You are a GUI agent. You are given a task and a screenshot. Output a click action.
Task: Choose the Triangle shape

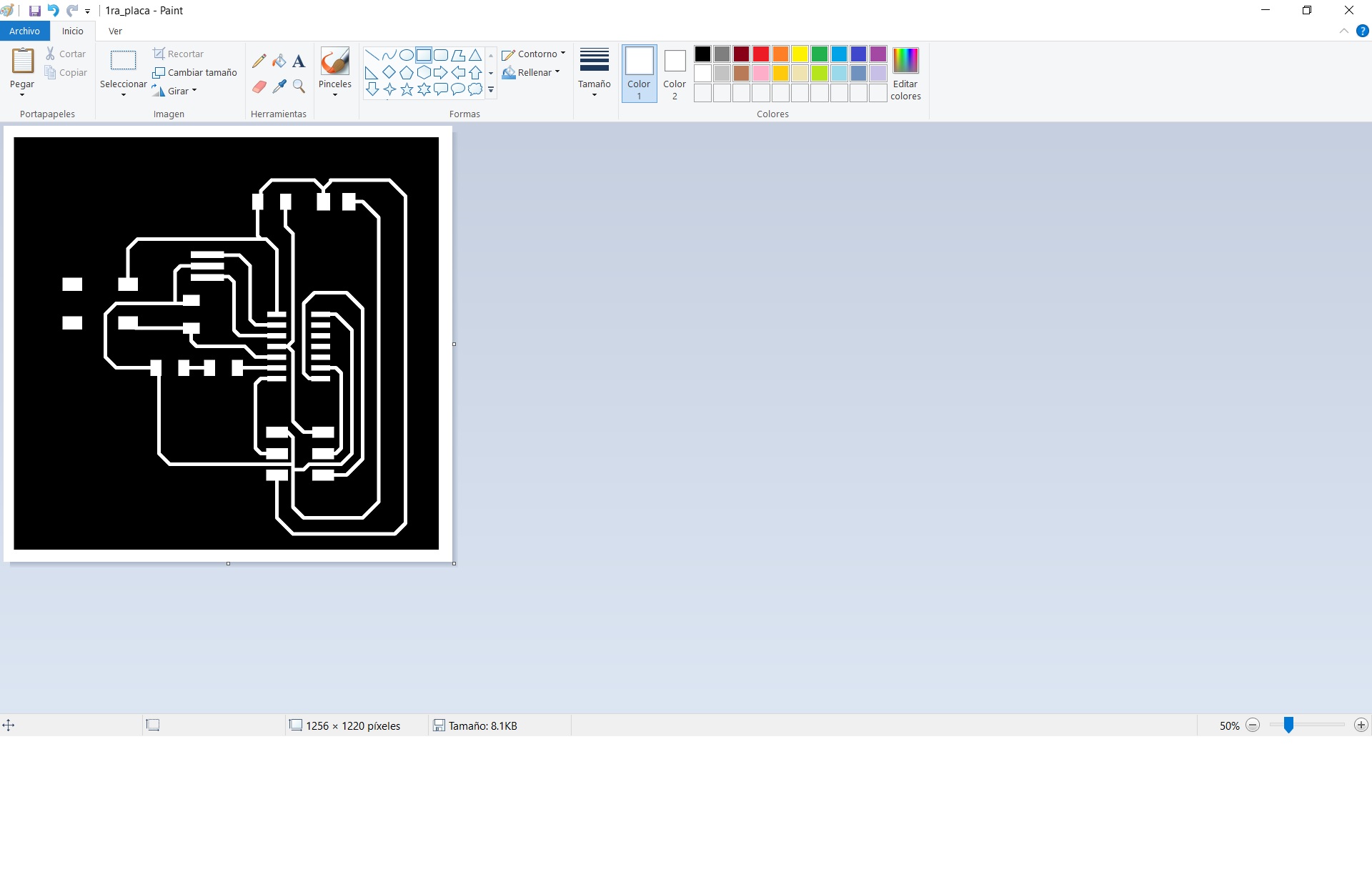click(475, 55)
